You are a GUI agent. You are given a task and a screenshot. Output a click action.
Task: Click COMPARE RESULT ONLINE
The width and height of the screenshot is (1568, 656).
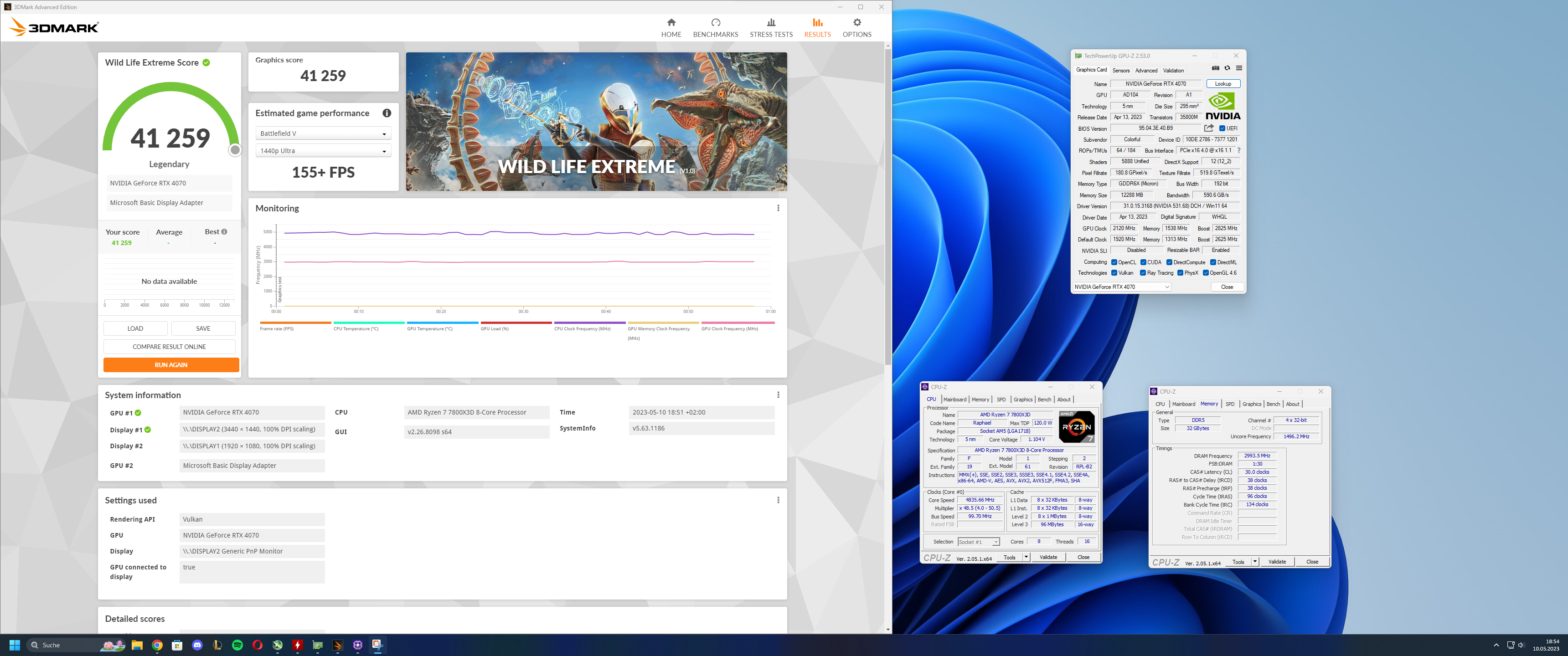tap(169, 347)
